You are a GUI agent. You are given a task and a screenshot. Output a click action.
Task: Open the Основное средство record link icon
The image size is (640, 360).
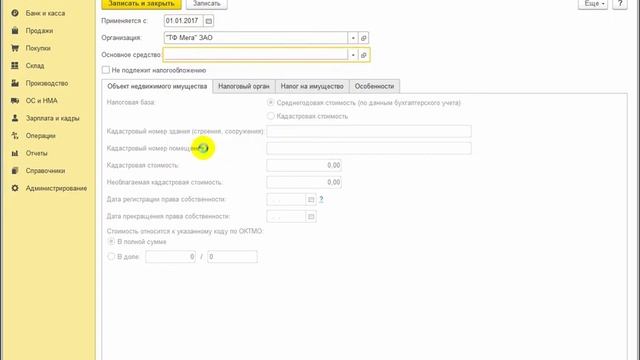click(364, 55)
